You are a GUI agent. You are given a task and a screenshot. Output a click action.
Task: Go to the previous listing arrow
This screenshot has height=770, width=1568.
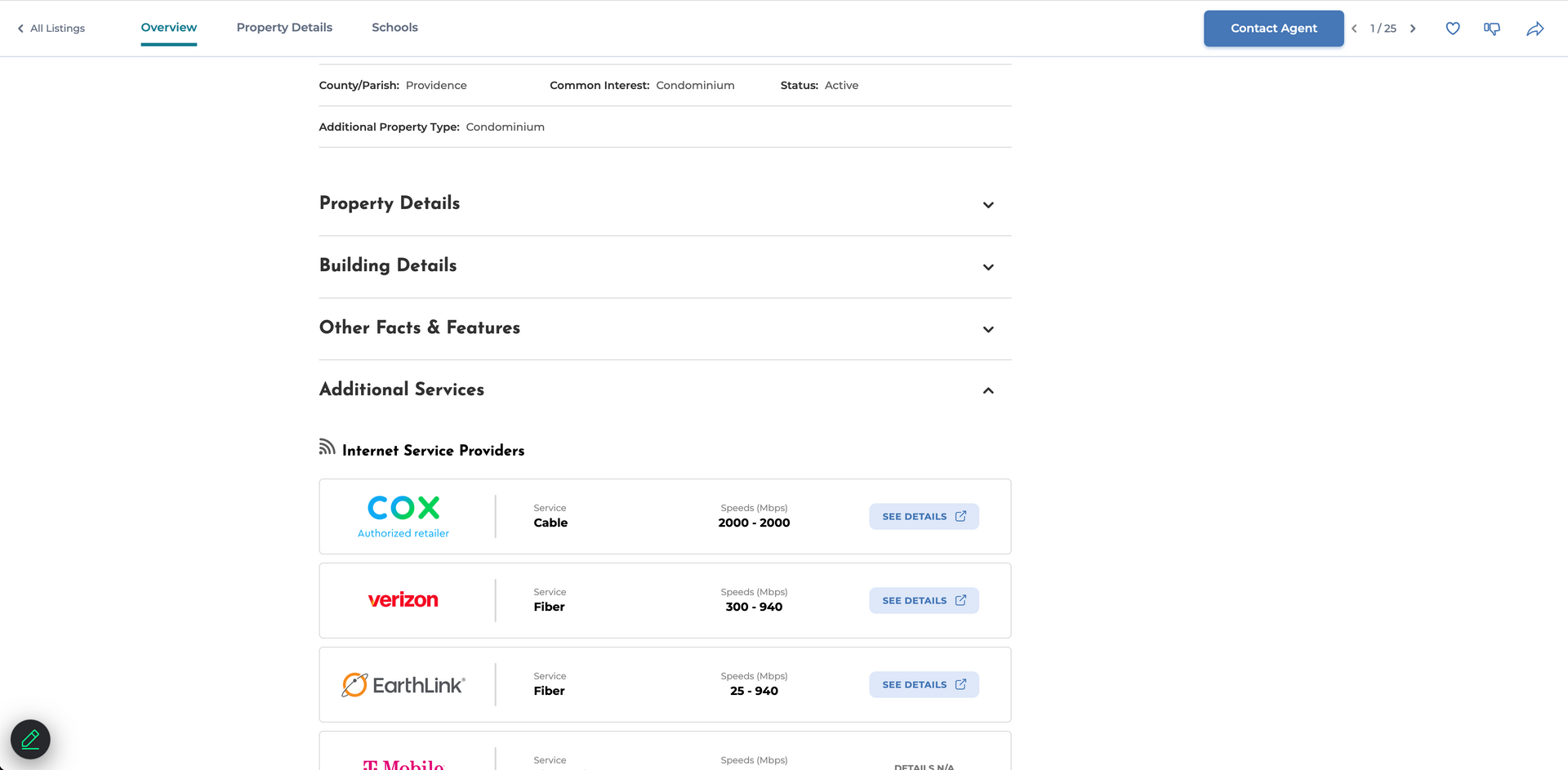(1354, 29)
